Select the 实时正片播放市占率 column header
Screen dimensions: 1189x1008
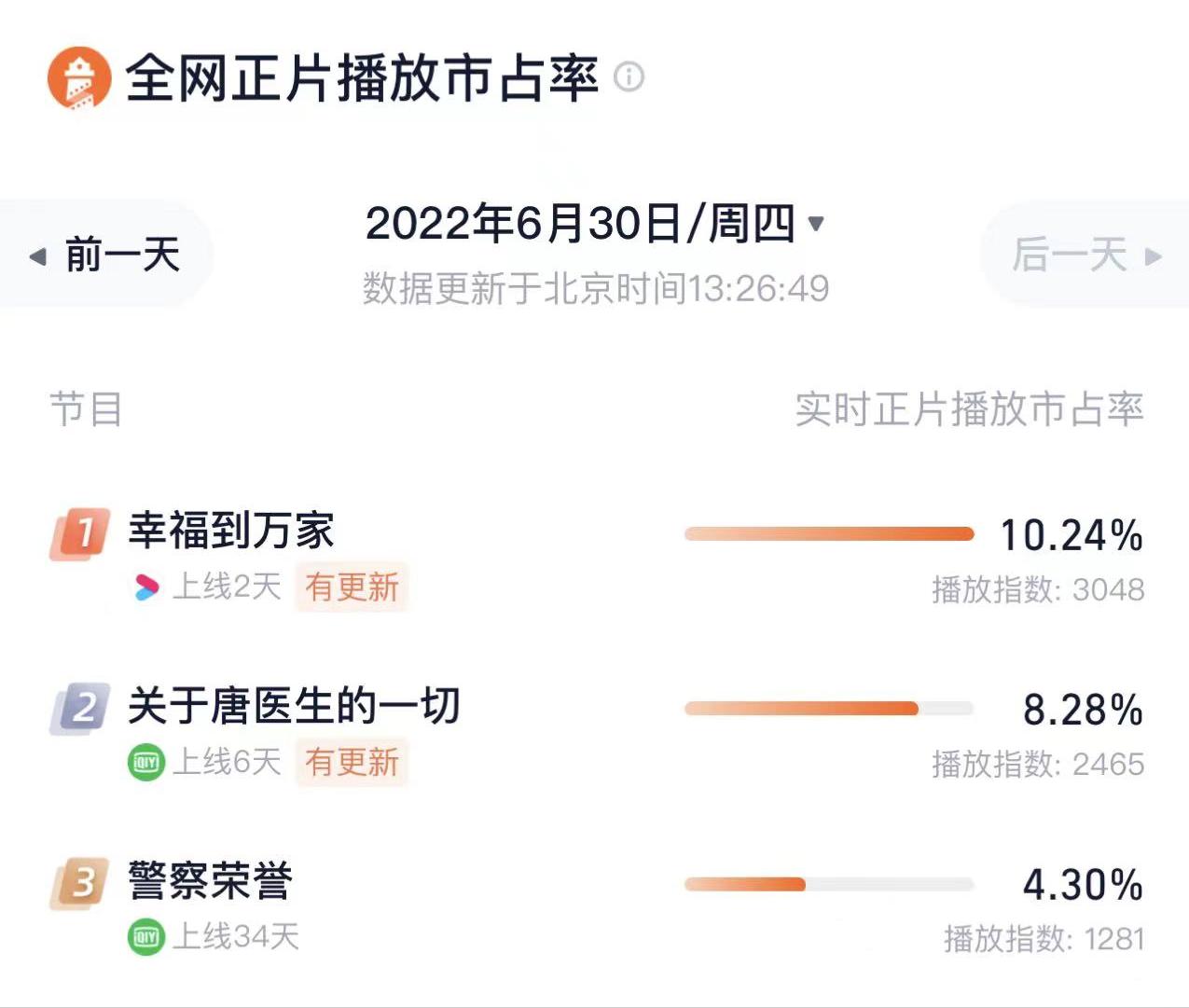pyautogui.click(x=970, y=407)
